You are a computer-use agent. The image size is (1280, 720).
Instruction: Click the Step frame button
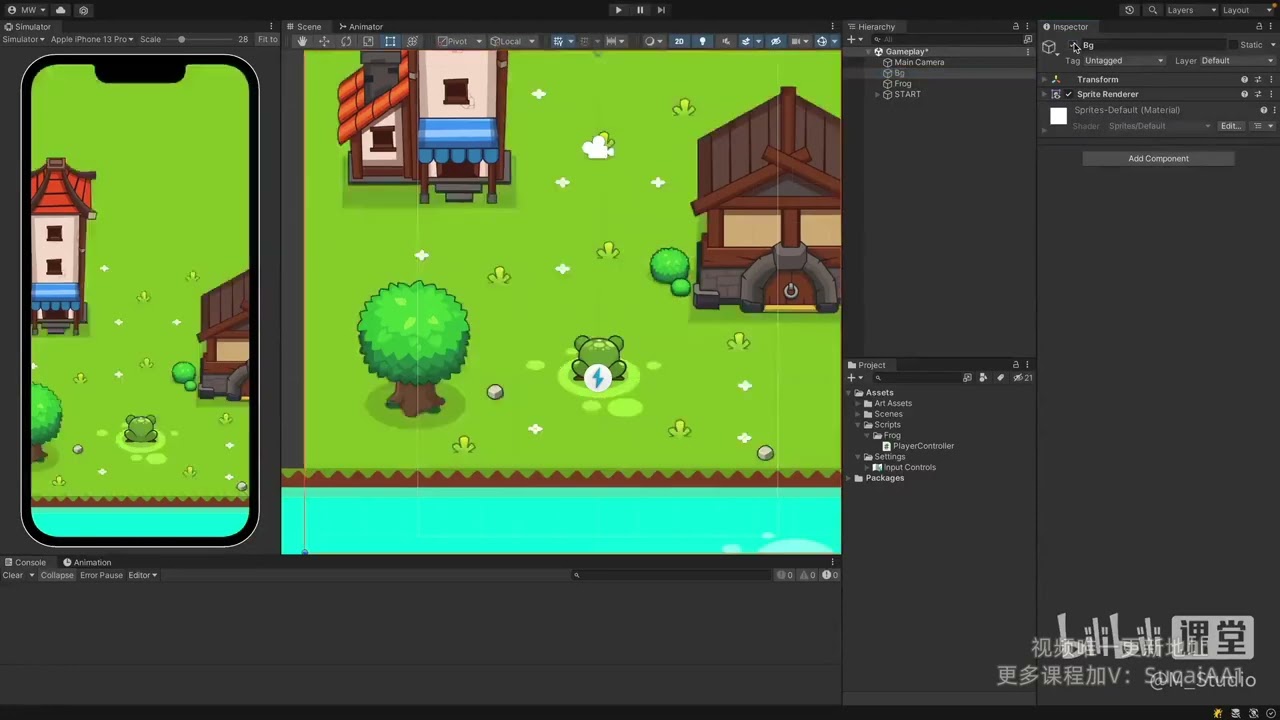tap(661, 10)
